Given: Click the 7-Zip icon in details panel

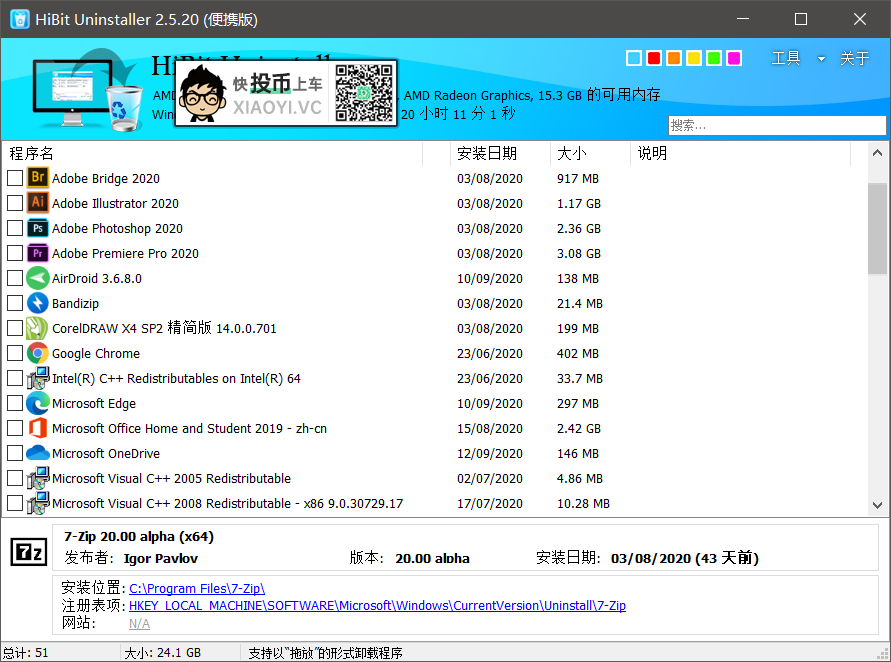Looking at the screenshot, I should [x=29, y=551].
